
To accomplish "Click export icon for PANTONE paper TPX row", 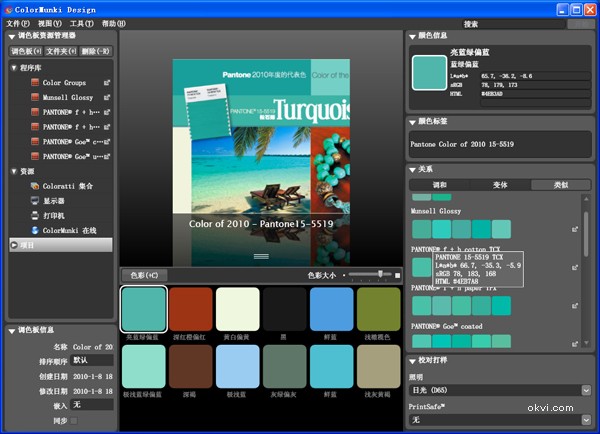I will click(575, 306).
